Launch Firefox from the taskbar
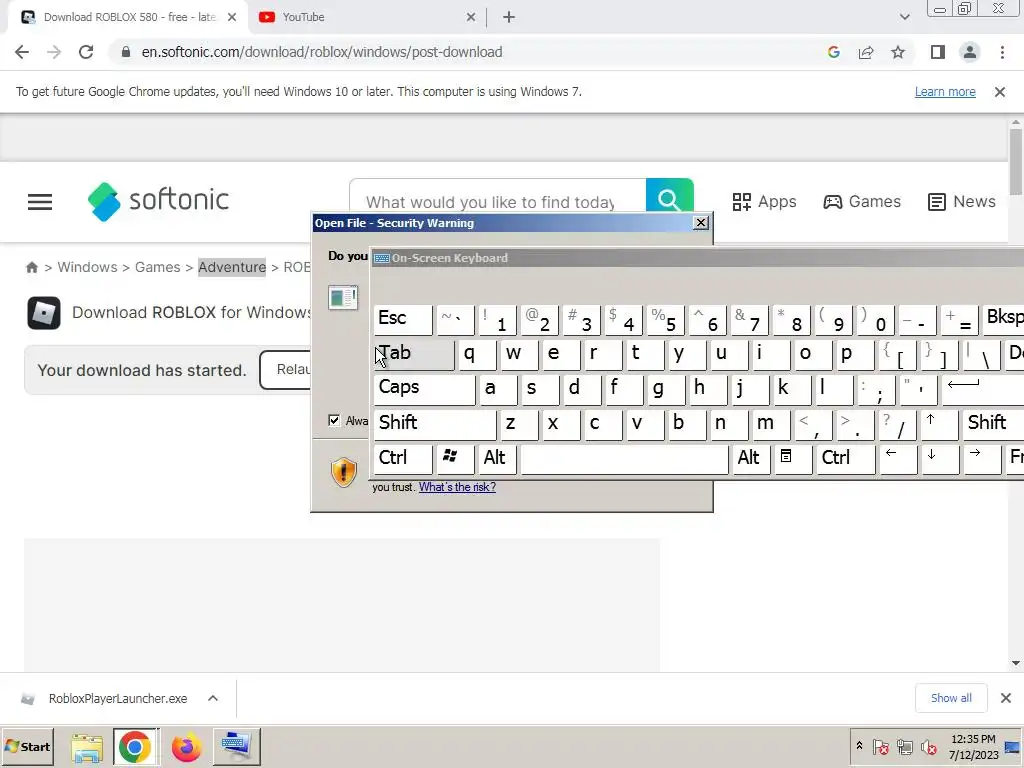 coord(186,747)
